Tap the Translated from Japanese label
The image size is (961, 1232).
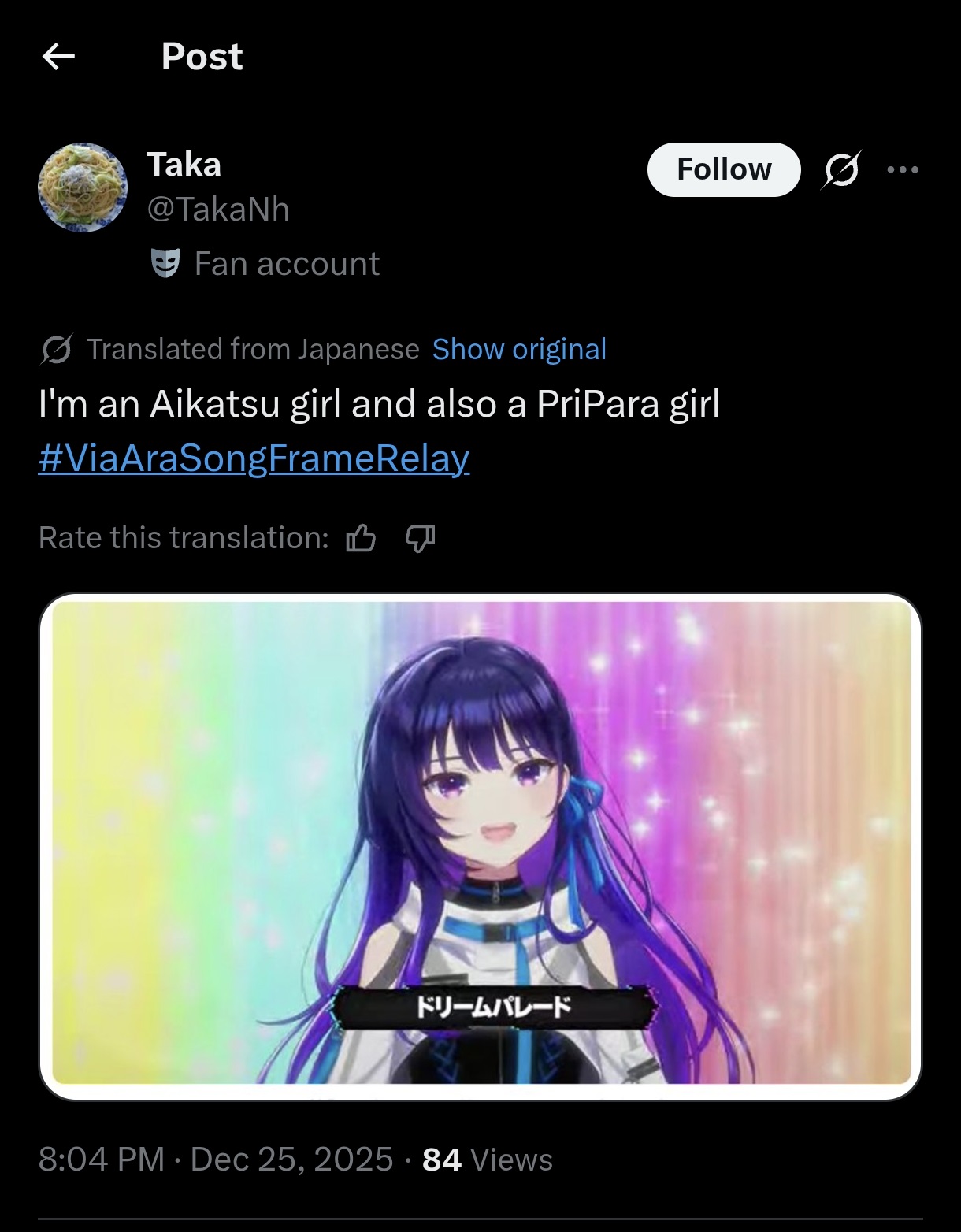[253, 349]
